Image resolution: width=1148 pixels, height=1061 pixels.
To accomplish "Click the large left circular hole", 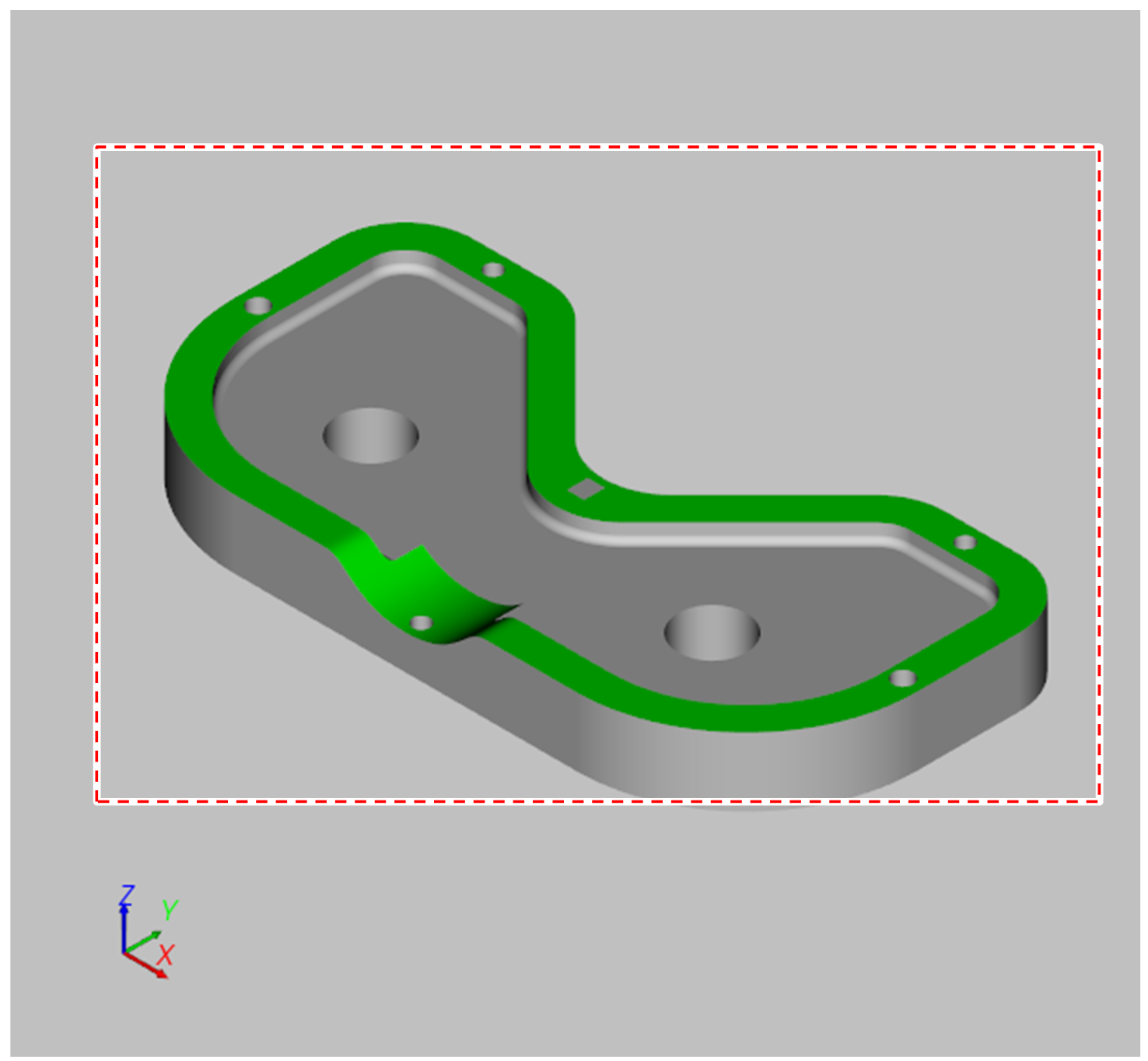I will 371,436.
